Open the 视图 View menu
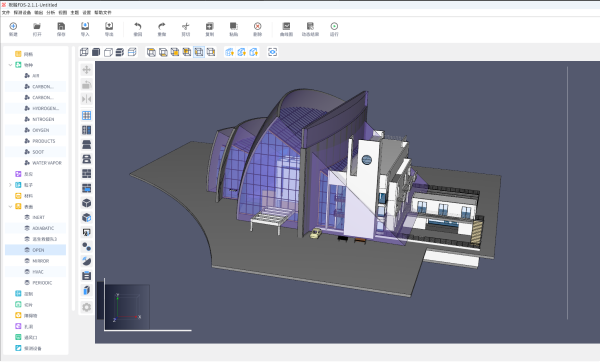The width and height of the screenshot is (600, 362). (x=63, y=13)
